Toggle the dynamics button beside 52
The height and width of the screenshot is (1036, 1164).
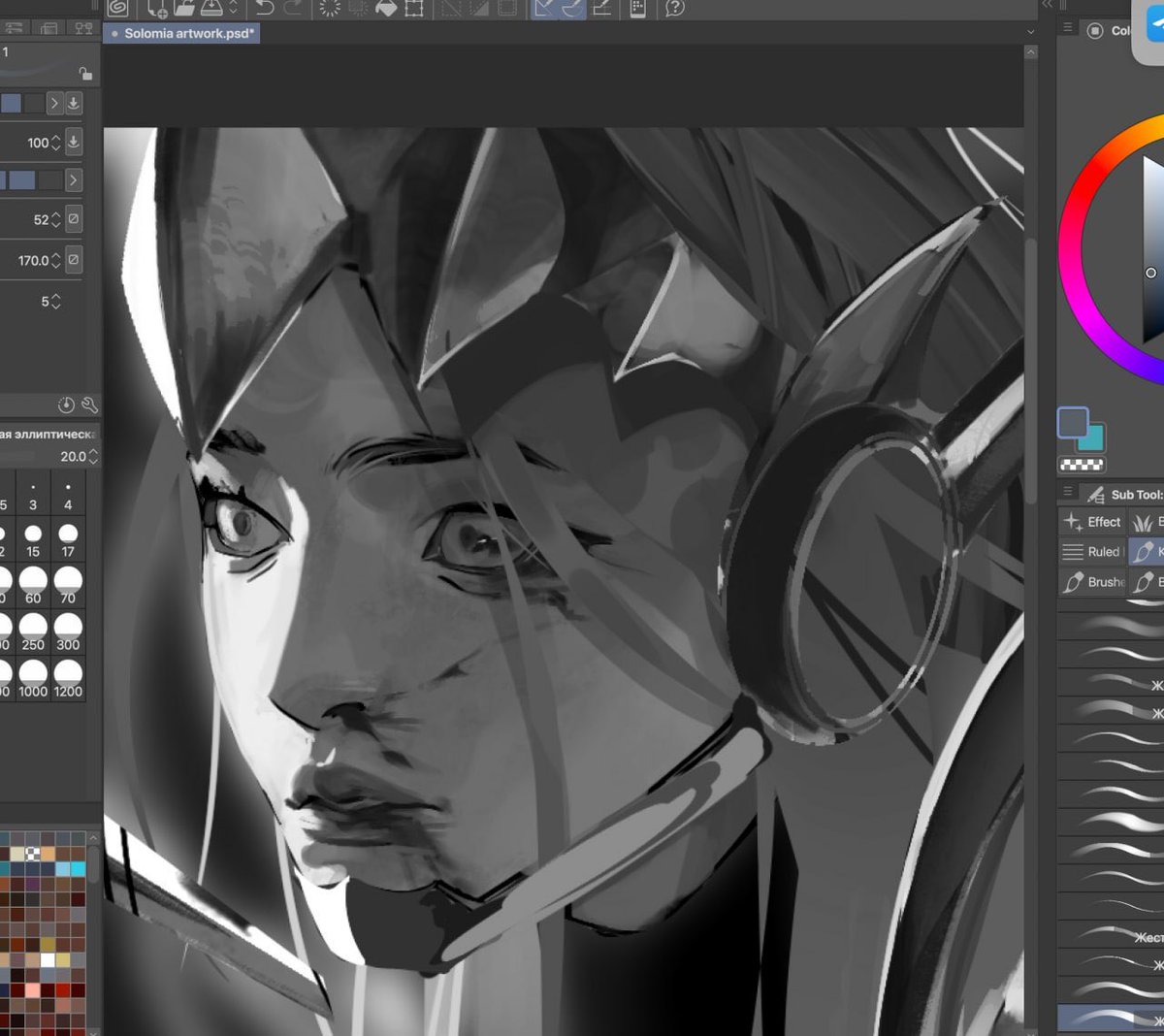74,219
